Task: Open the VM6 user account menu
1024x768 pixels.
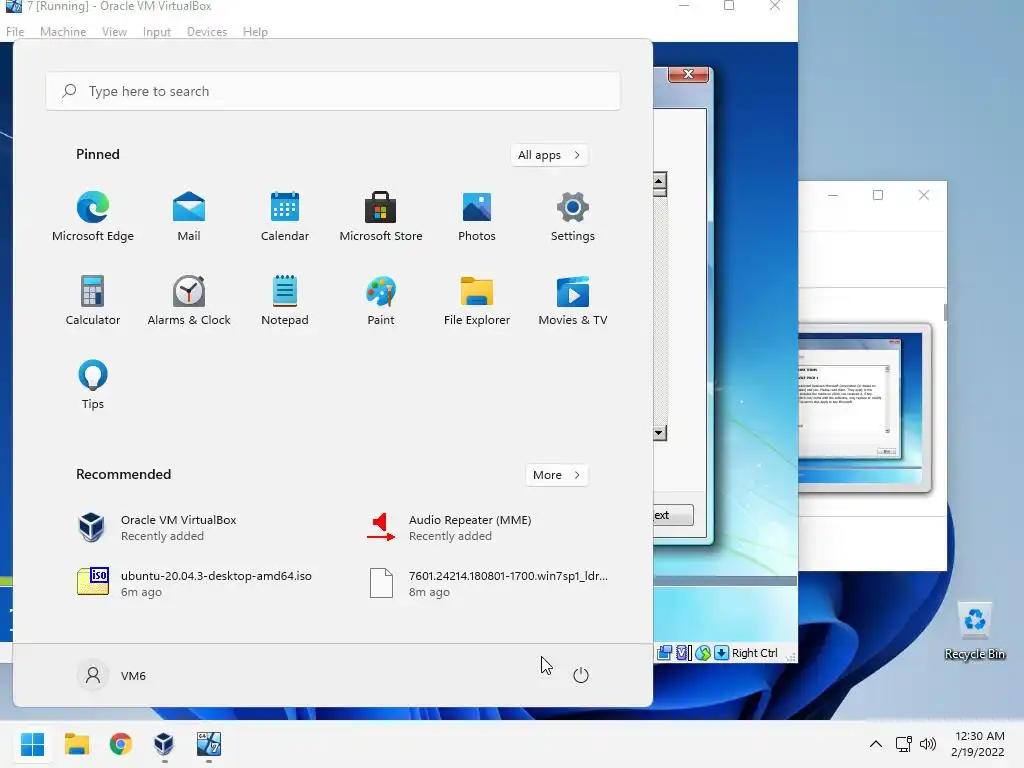Action: tap(112, 675)
